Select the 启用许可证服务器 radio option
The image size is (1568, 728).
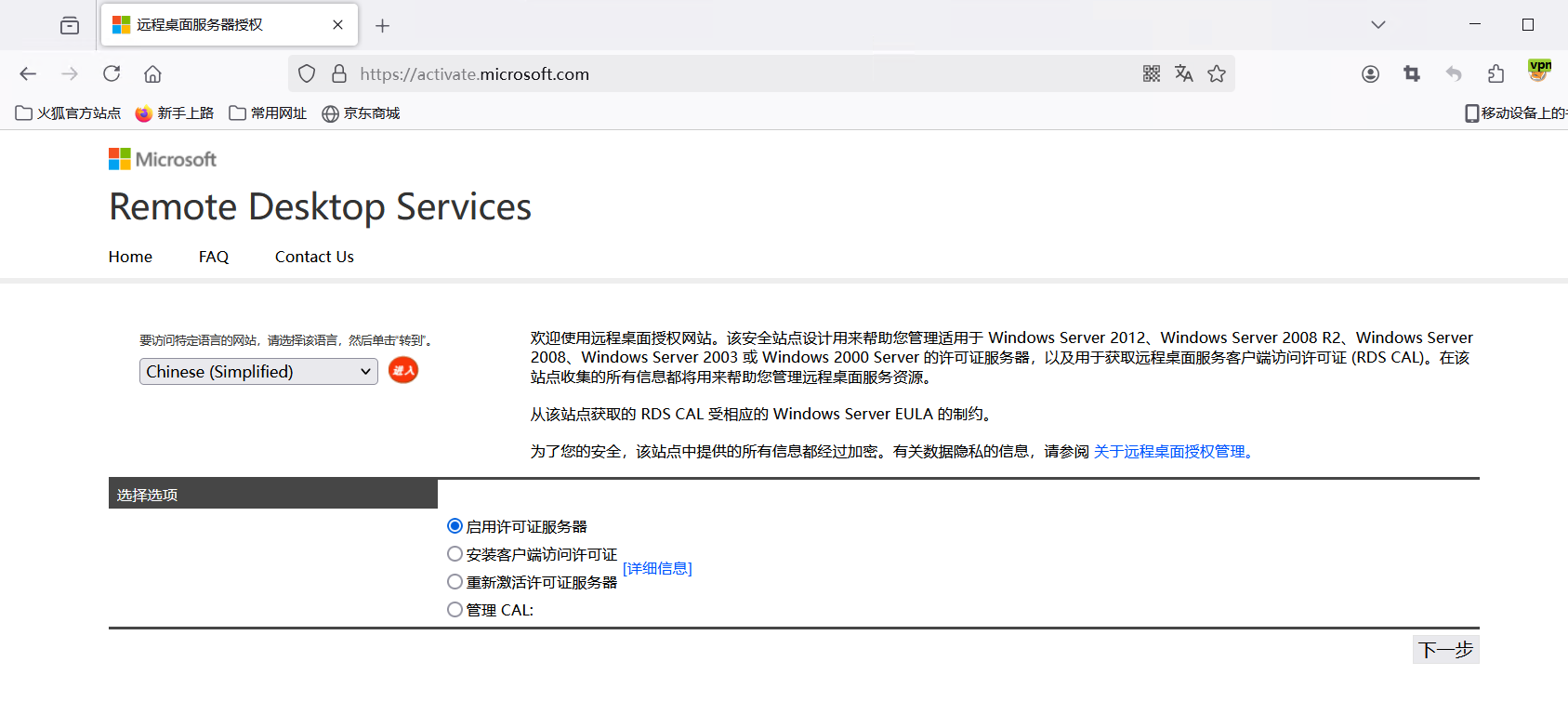pyautogui.click(x=455, y=526)
